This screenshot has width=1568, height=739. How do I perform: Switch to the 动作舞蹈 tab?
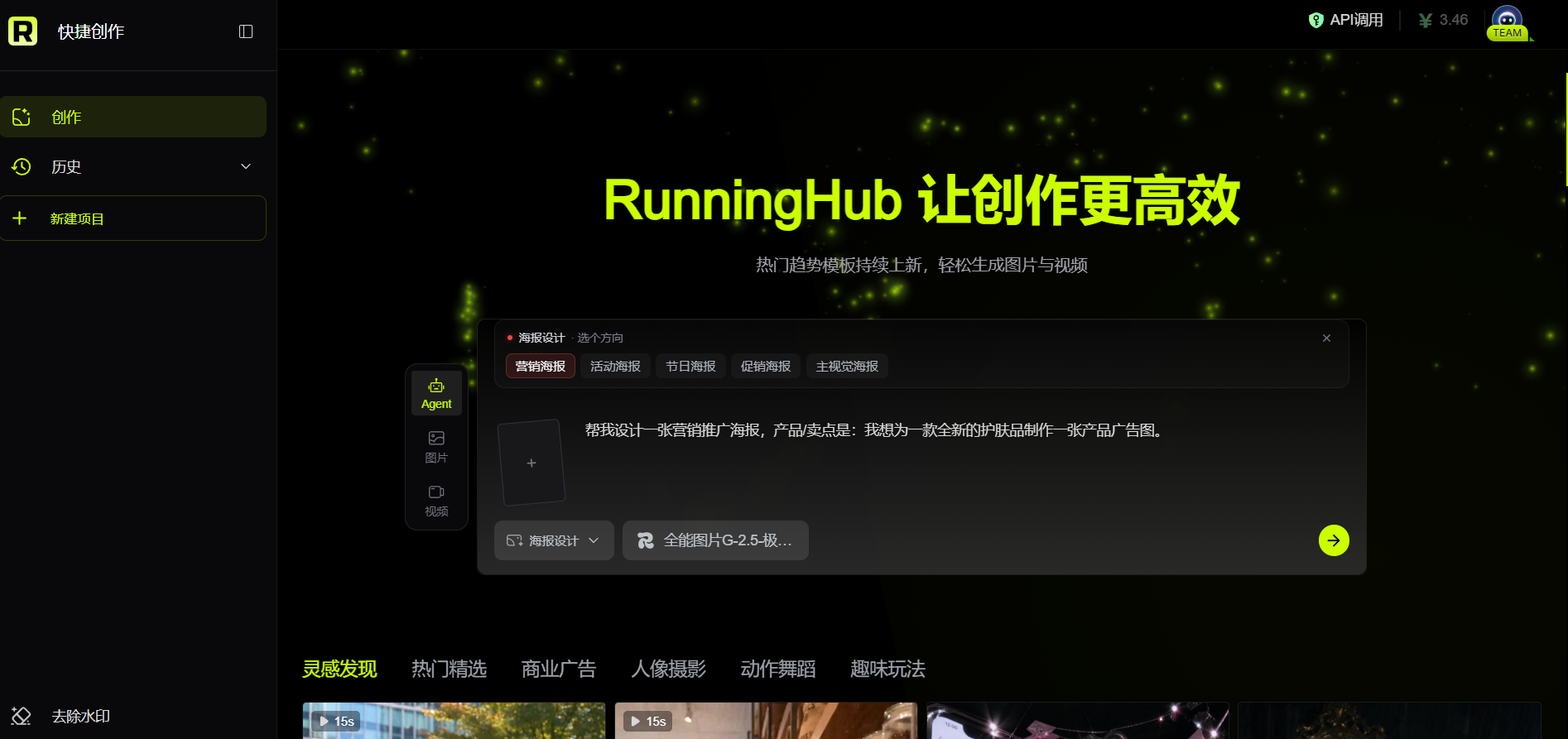click(x=778, y=669)
